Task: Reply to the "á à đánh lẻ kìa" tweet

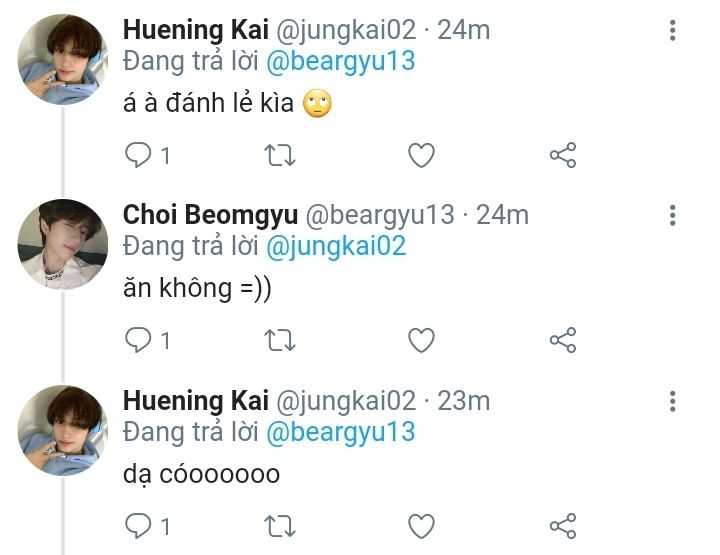Action: coord(138,155)
